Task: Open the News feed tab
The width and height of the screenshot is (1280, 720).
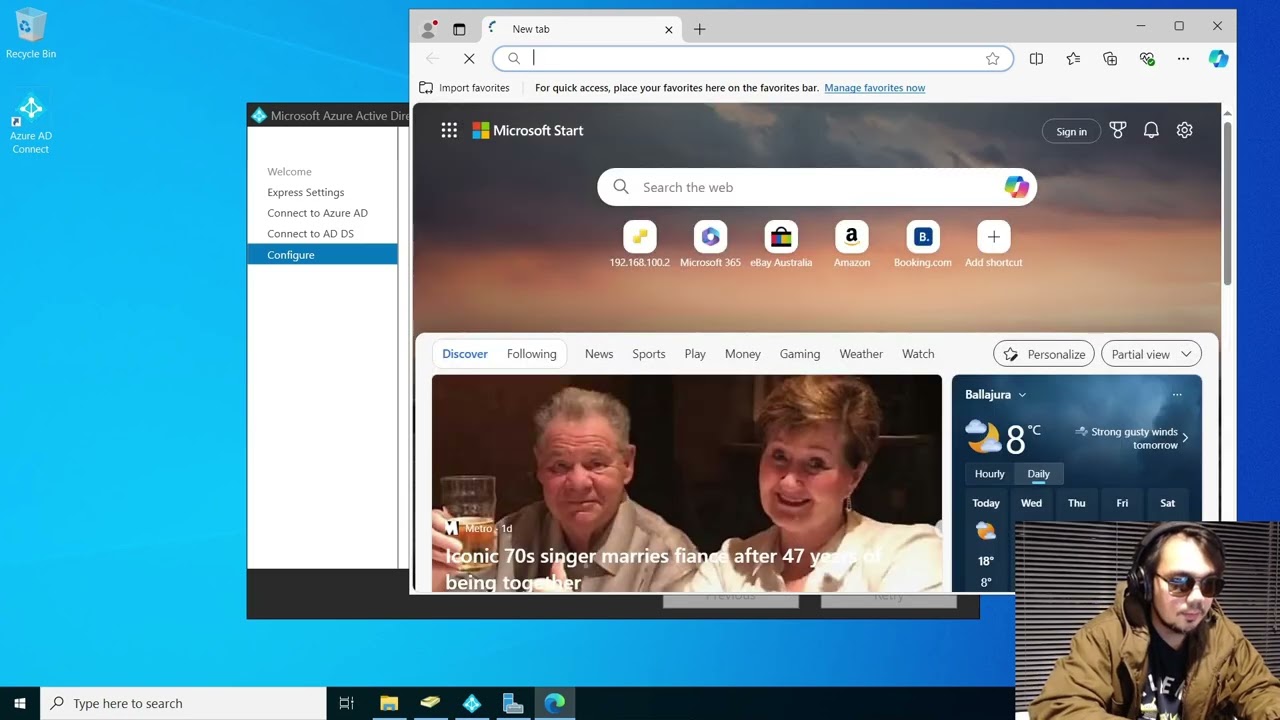Action: pyautogui.click(x=599, y=354)
